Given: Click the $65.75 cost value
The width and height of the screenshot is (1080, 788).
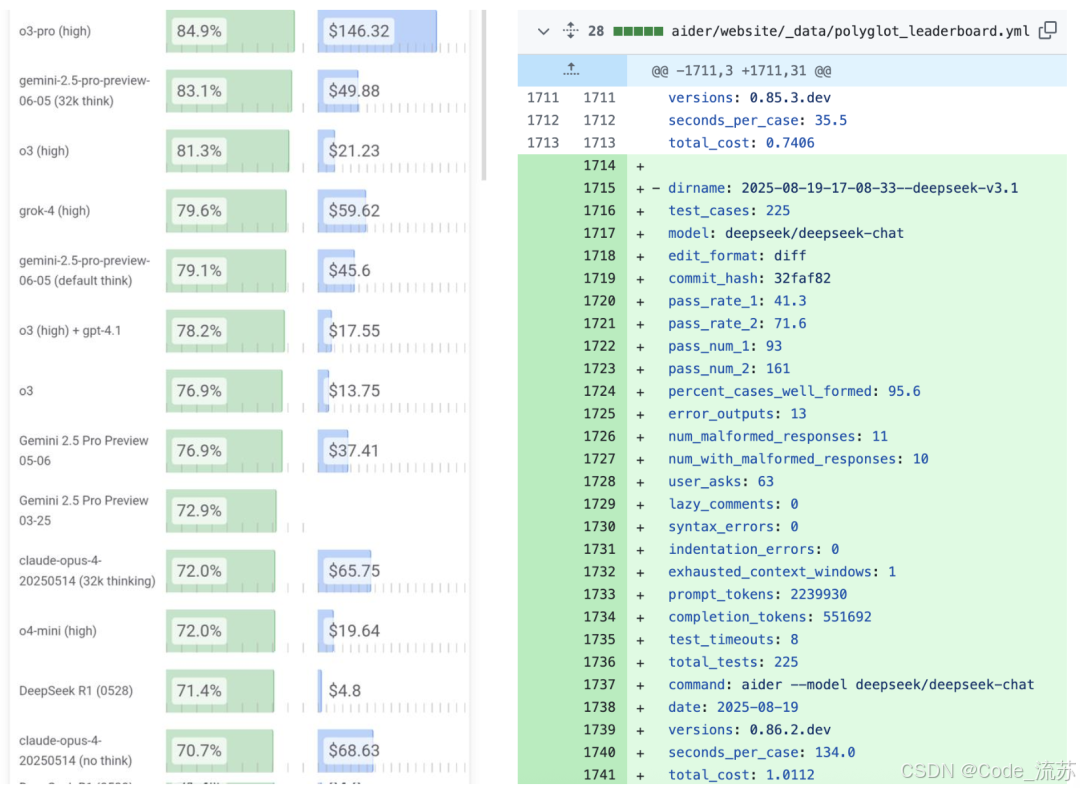Looking at the screenshot, I should click(353, 571).
